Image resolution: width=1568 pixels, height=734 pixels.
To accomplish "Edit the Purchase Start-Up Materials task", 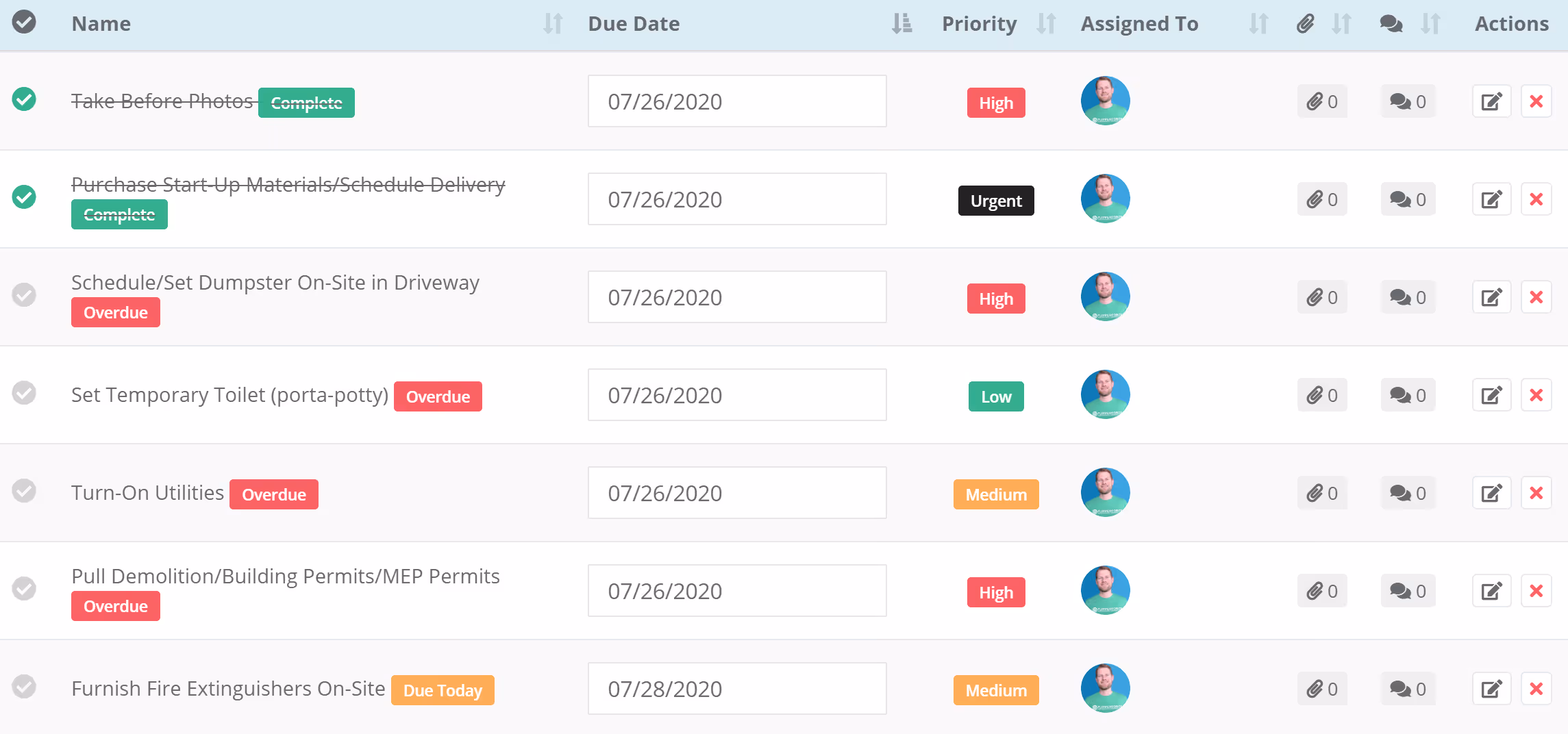I will point(1491,199).
